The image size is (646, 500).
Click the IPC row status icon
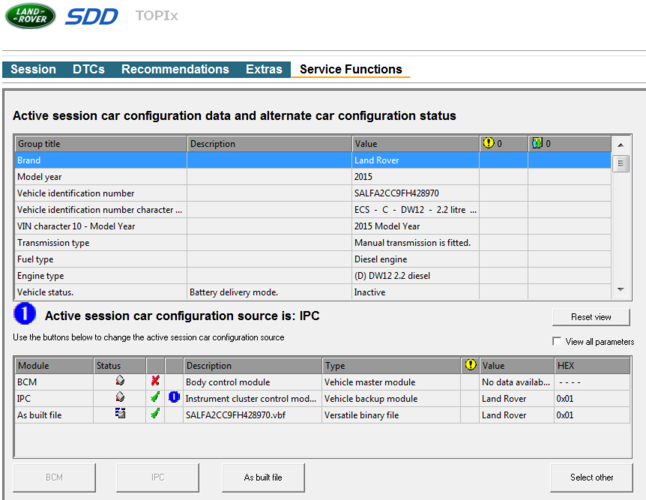tap(120, 397)
